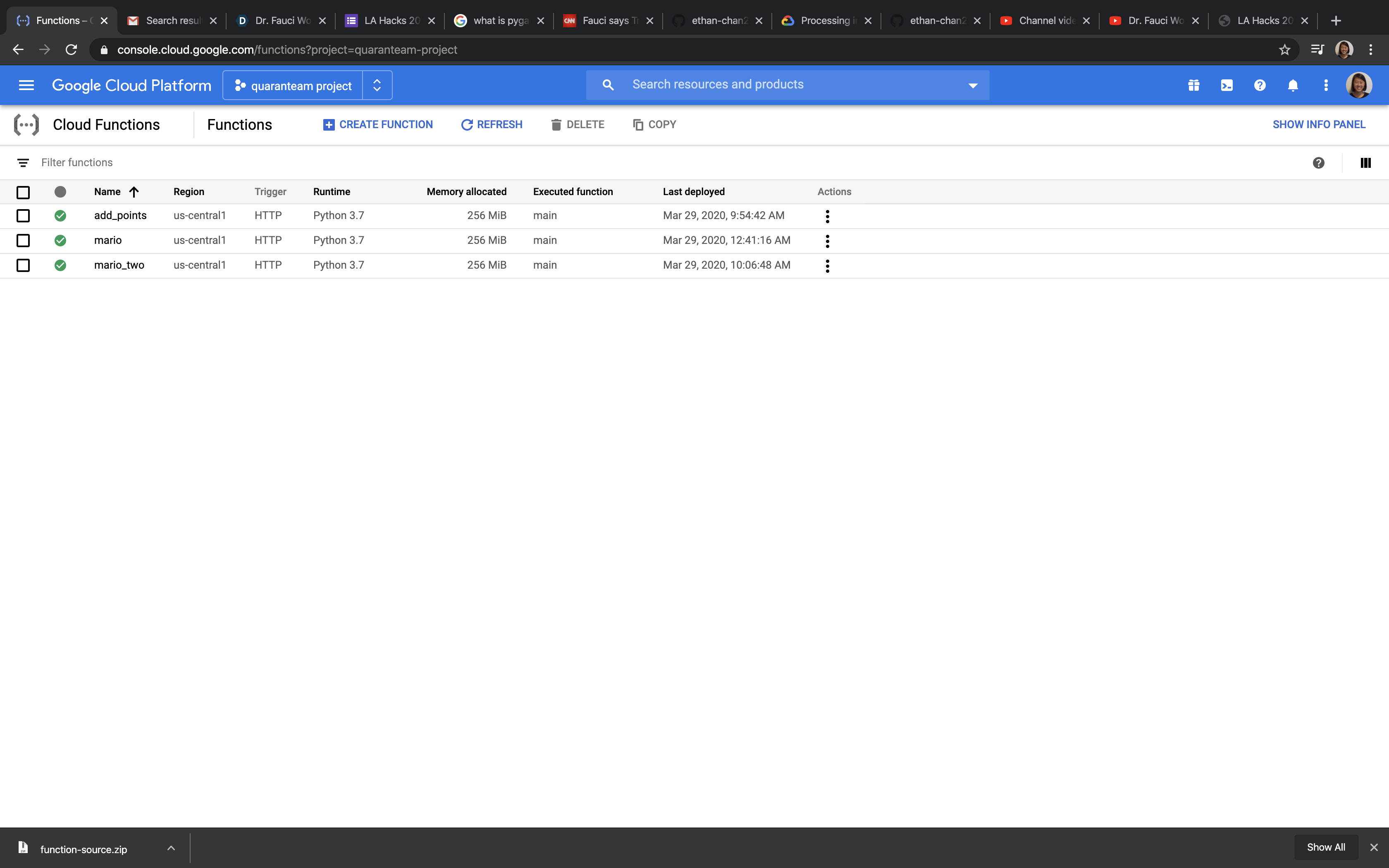This screenshot has width=1389, height=868.
Task: Expand the search bar dropdown arrow
Action: pos(973,86)
